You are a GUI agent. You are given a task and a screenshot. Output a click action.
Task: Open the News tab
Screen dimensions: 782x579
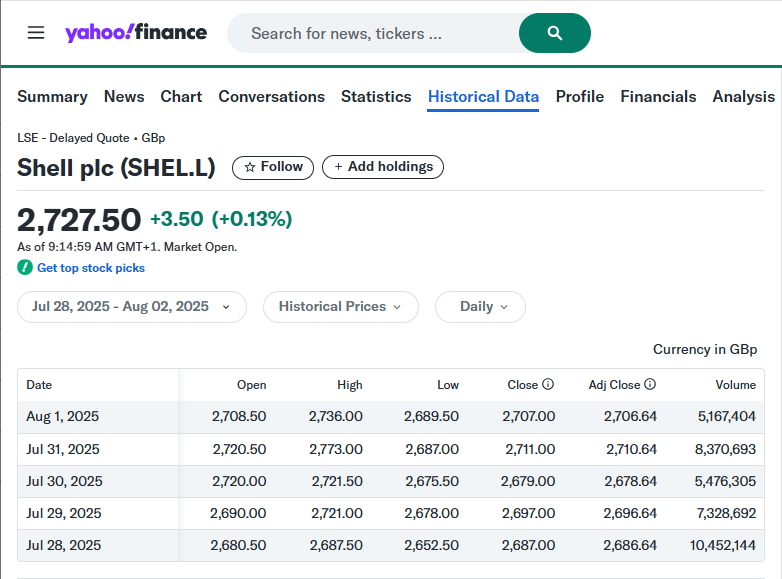pyautogui.click(x=124, y=96)
